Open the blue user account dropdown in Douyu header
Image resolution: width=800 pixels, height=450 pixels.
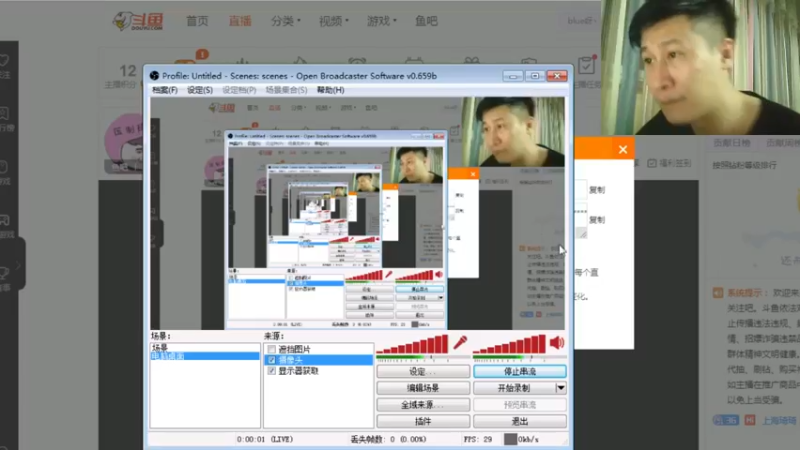[x=582, y=21]
